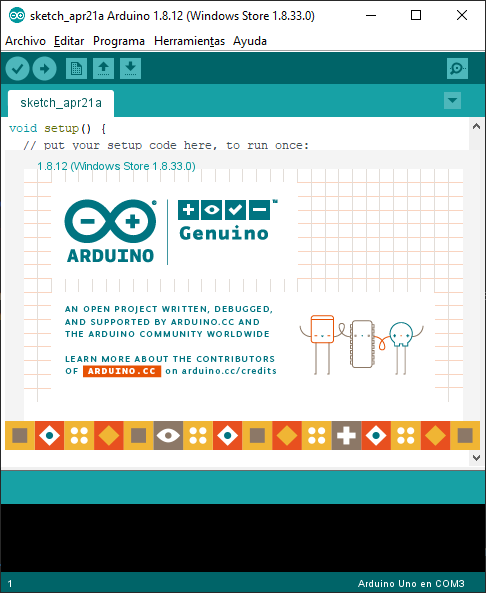
Task: Click the Arduino infinity logo on the splash
Action: click(x=110, y=221)
